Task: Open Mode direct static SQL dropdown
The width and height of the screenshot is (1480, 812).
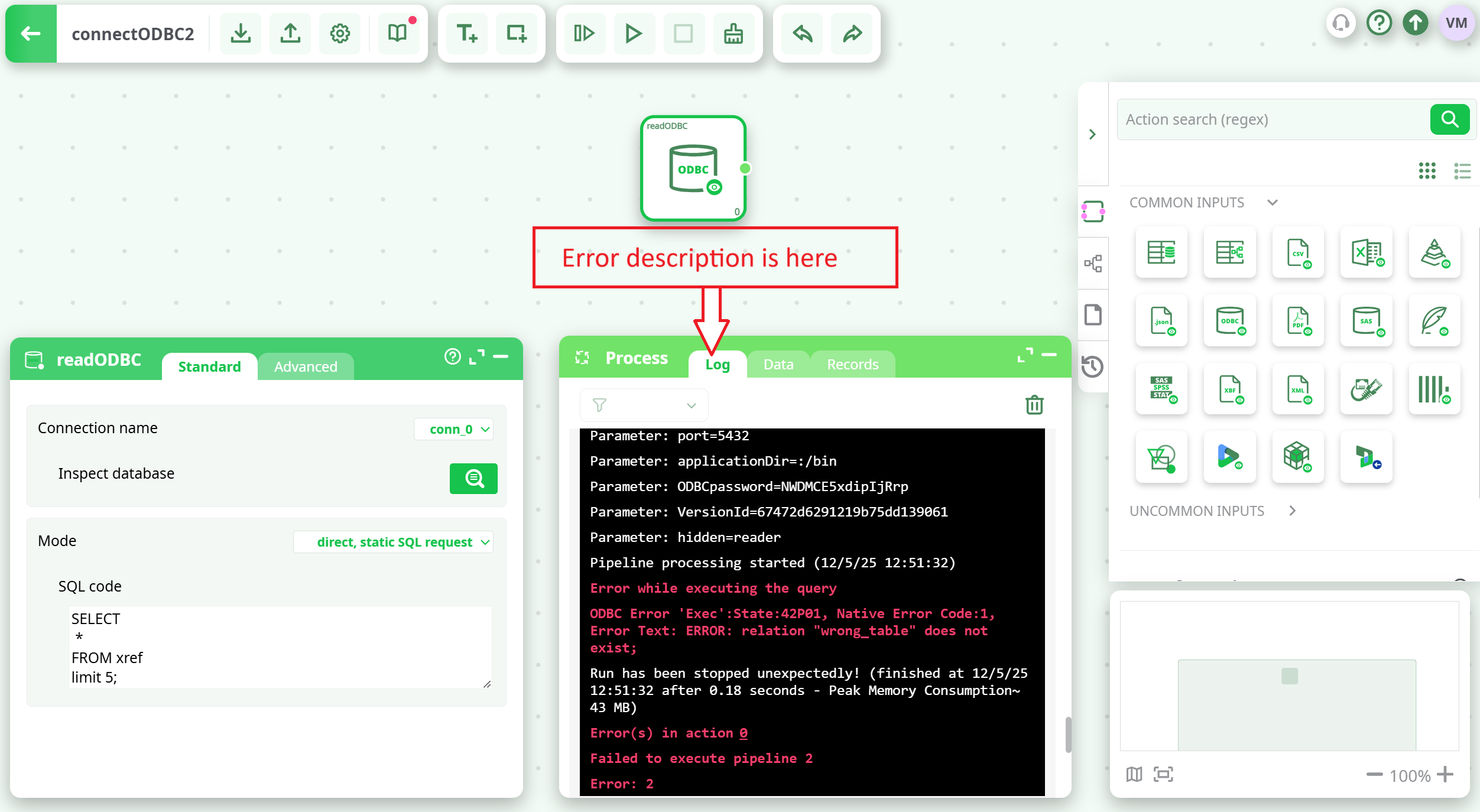Action: [394, 542]
